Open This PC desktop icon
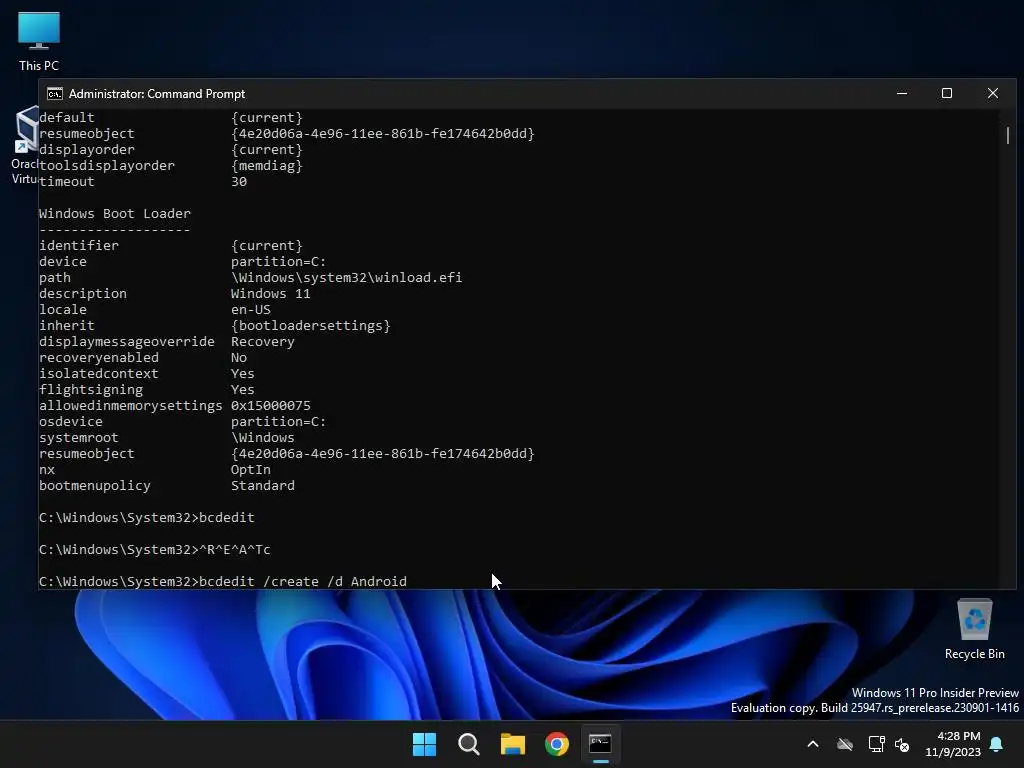The height and width of the screenshot is (768, 1024). tap(39, 40)
